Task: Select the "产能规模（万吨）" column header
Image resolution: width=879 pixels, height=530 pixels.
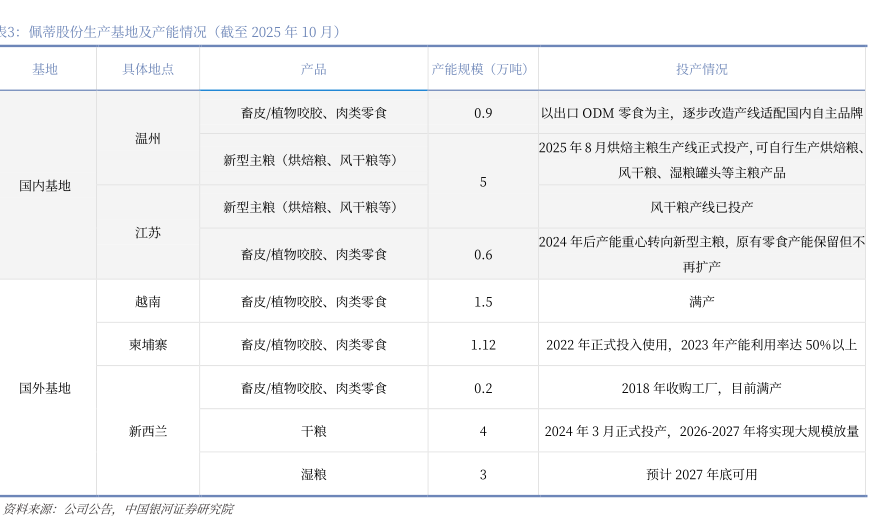Action: [482, 69]
